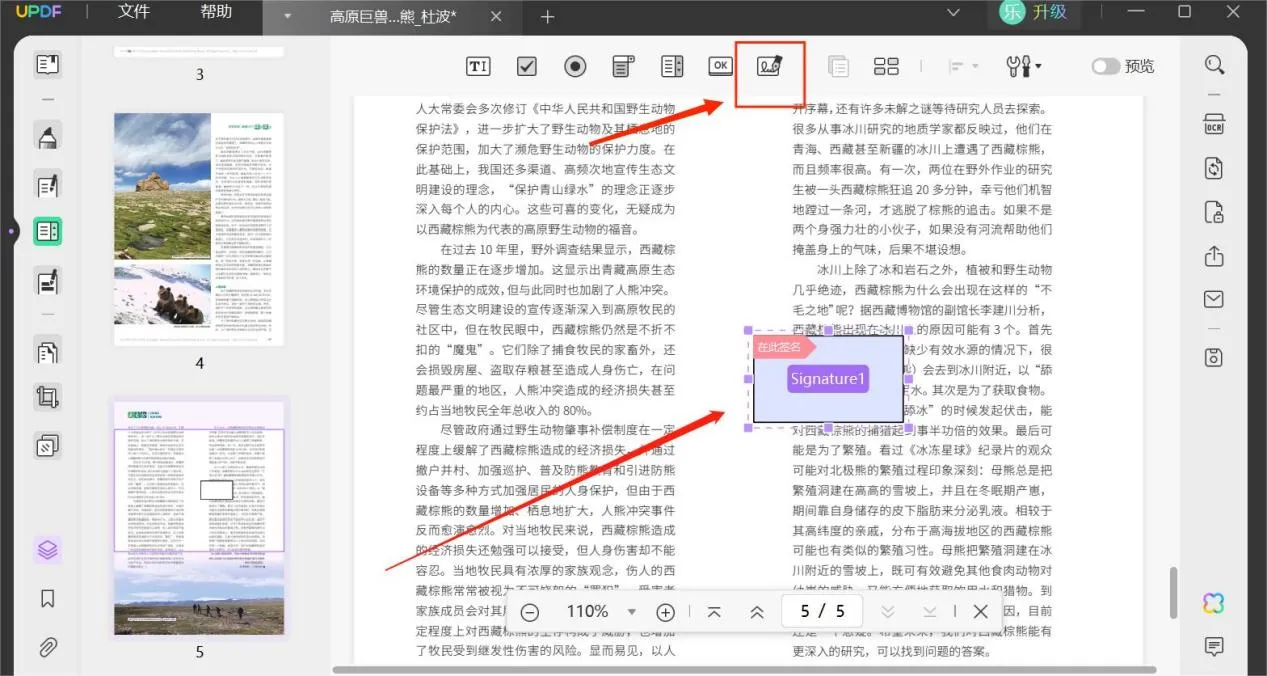Image resolution: width=1267 pixels, height=676 pixels.
Task: Run OCR text recognition
Action: (1214, 122)
